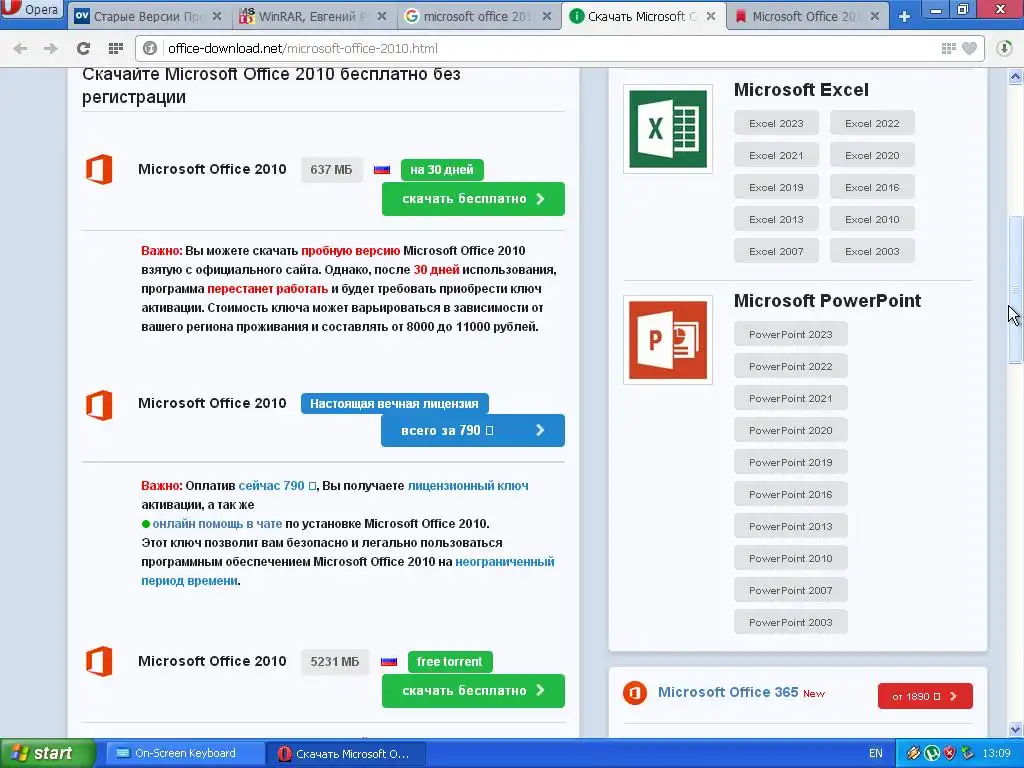1024x768 pixels.
Task: Open the Speed Dial grid icon
Action: tap(116, 48)
